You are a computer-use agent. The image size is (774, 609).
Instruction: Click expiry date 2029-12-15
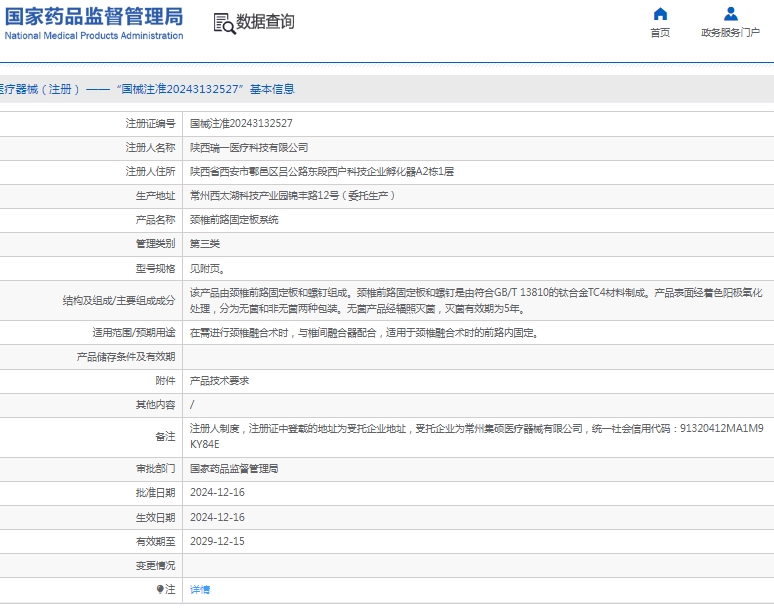[217, 541]
